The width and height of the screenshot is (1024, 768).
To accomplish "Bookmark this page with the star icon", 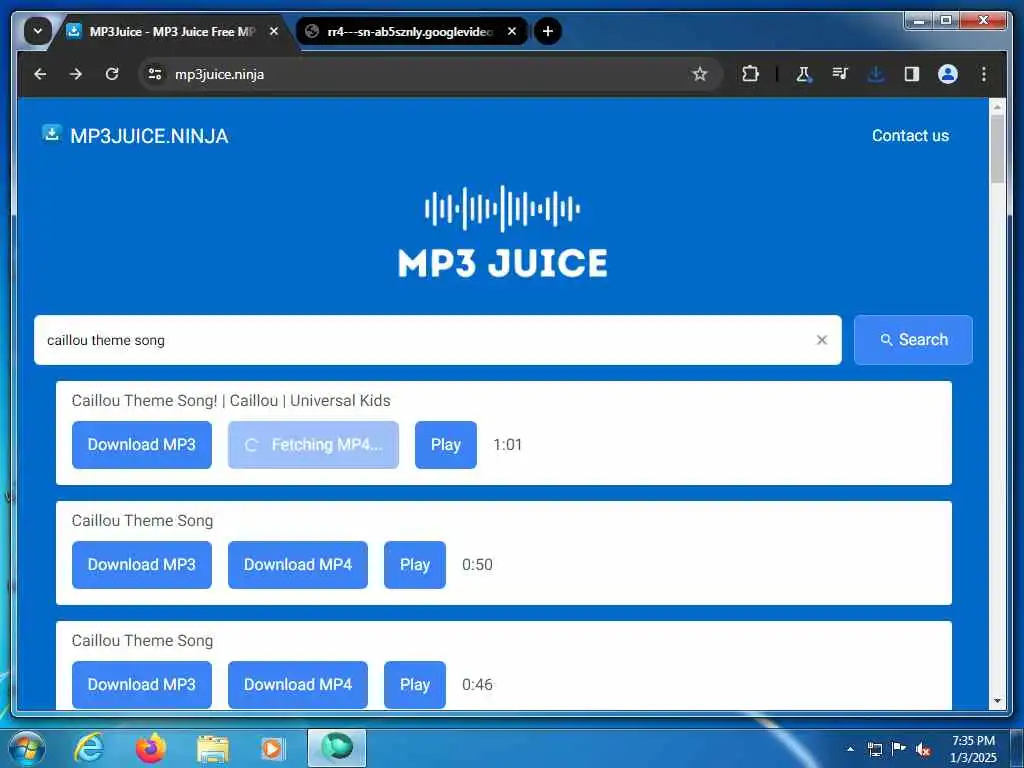I will tap(699, 74).
